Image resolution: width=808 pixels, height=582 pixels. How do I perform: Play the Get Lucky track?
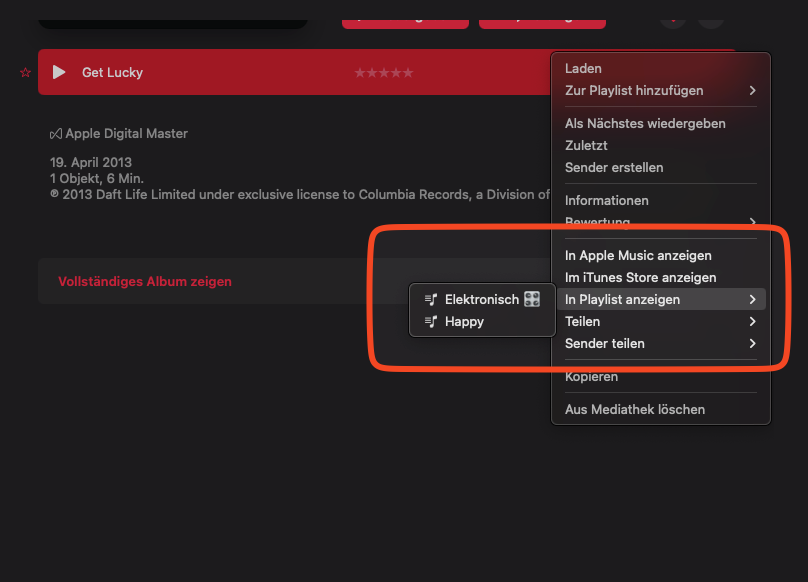[59, 72]
